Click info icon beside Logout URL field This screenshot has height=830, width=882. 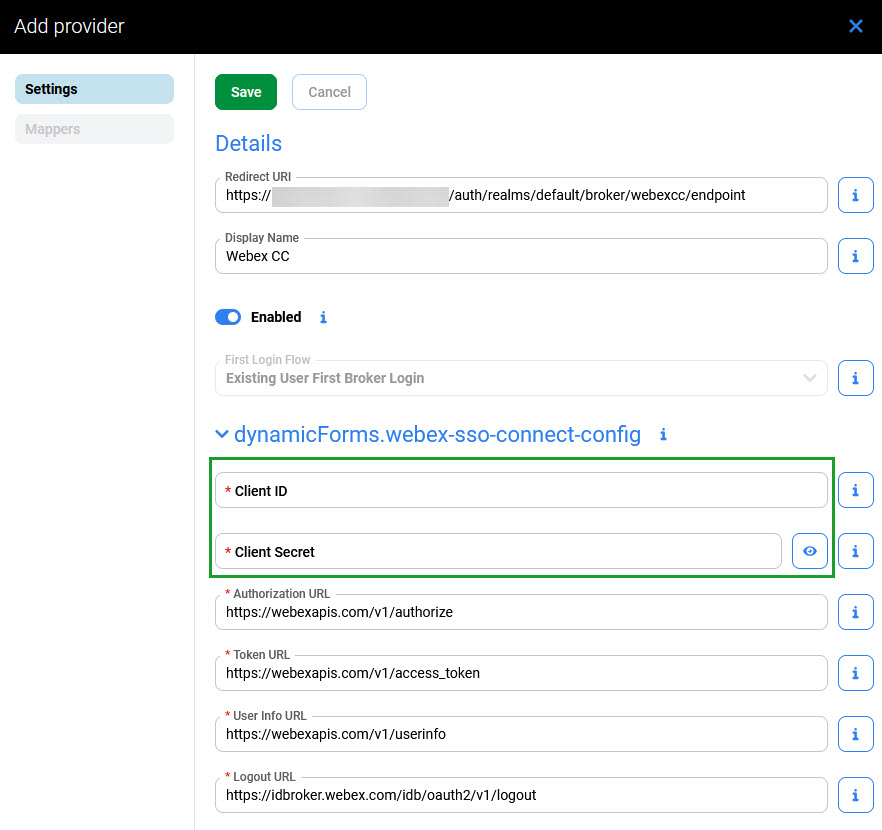click(x=855, y=795)
